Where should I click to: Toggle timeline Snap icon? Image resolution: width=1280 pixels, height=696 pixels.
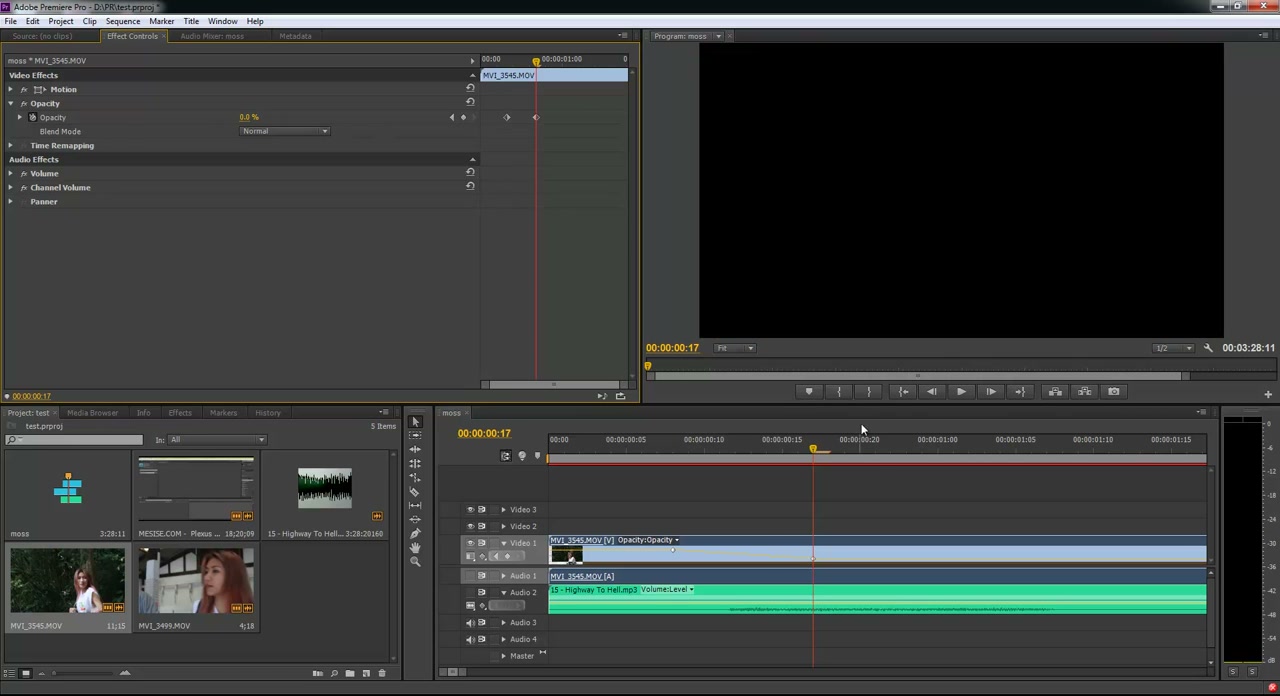(505, 456)
